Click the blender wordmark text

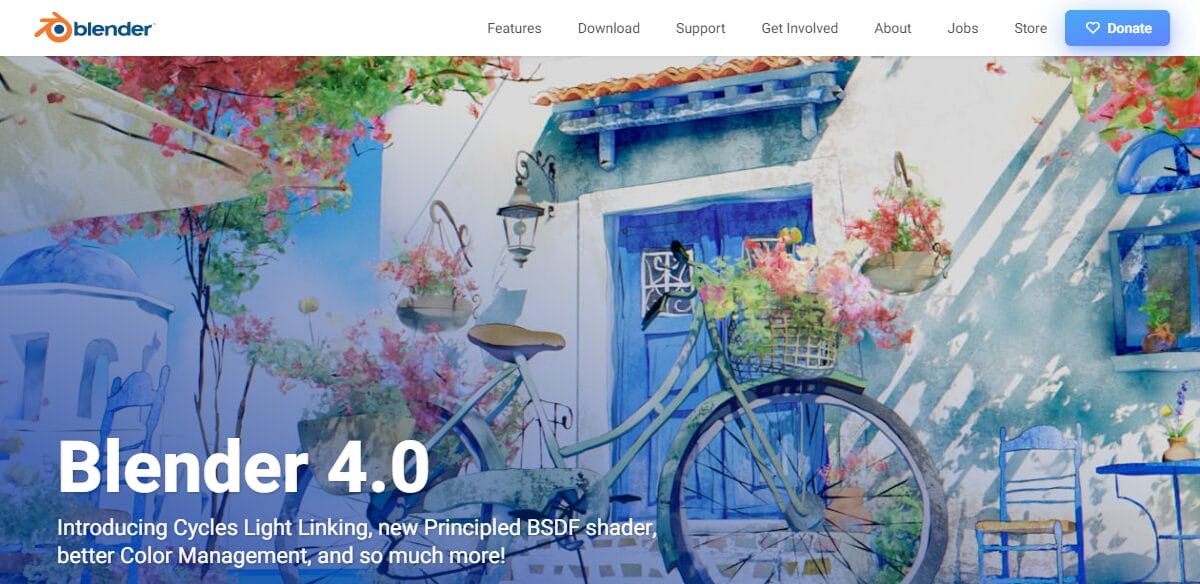(x=114, y=28)
